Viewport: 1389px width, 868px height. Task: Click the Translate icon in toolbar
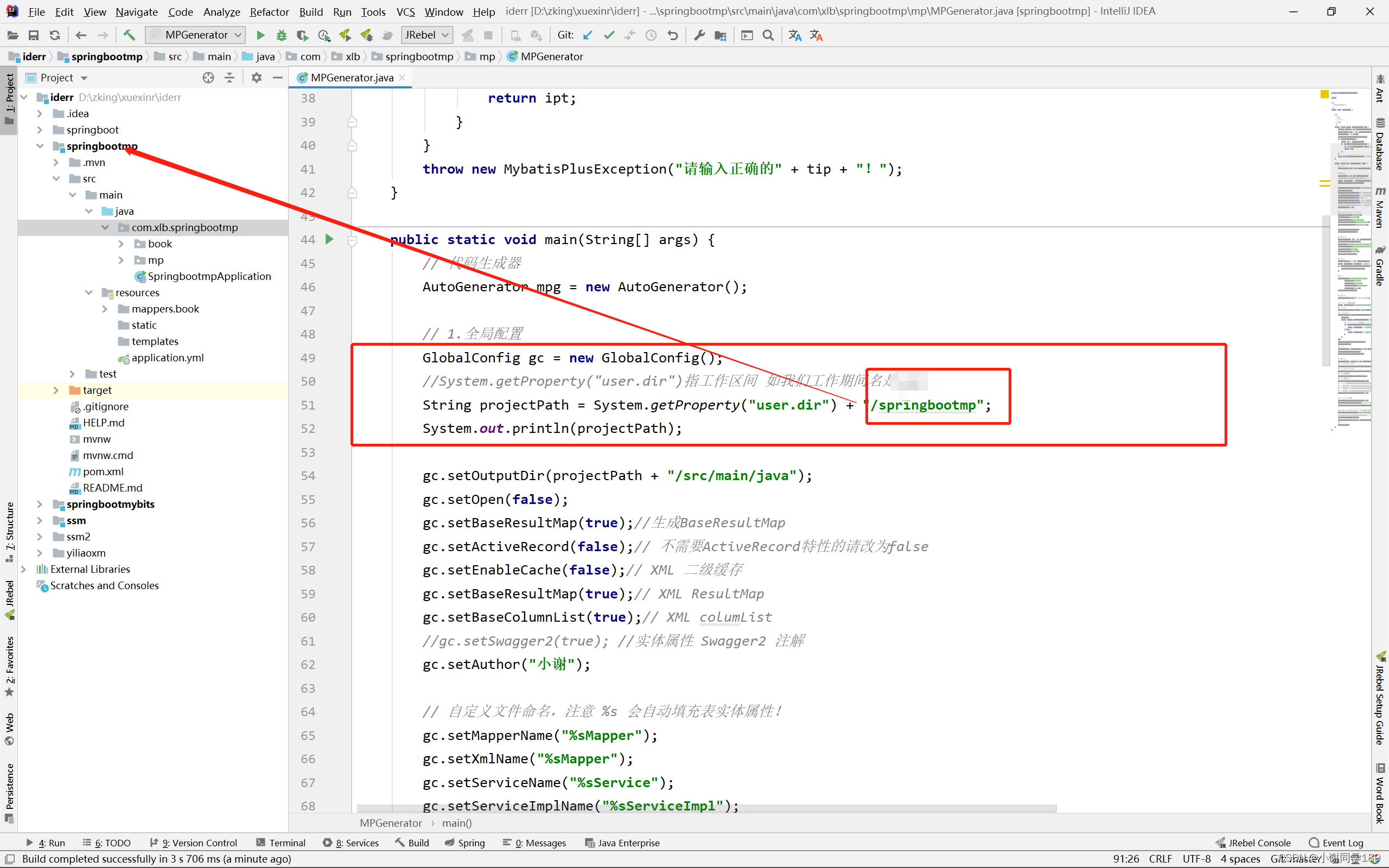pos(795,35)
